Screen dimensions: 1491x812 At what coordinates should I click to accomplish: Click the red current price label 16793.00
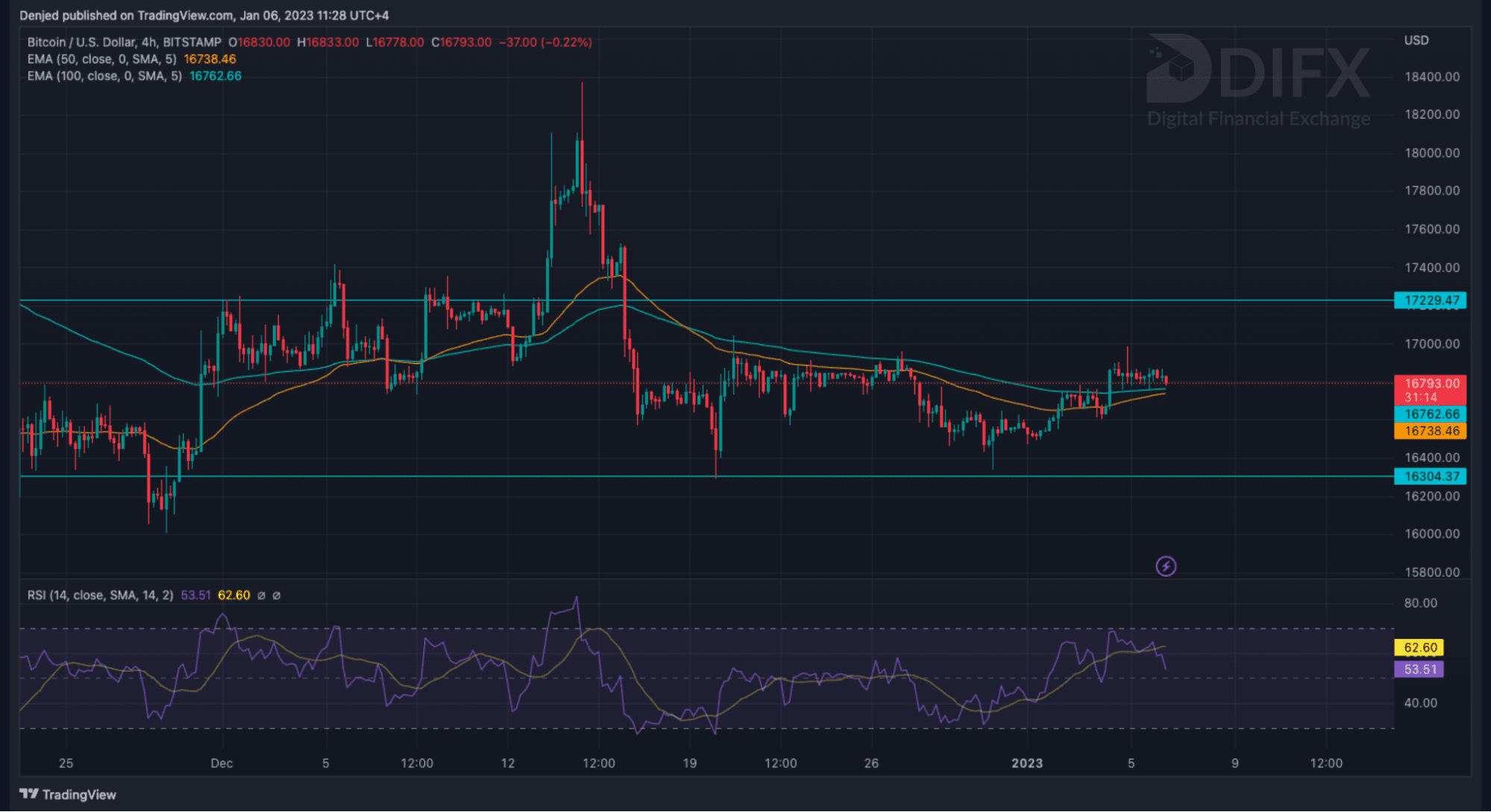click(x=1430, y=384)
